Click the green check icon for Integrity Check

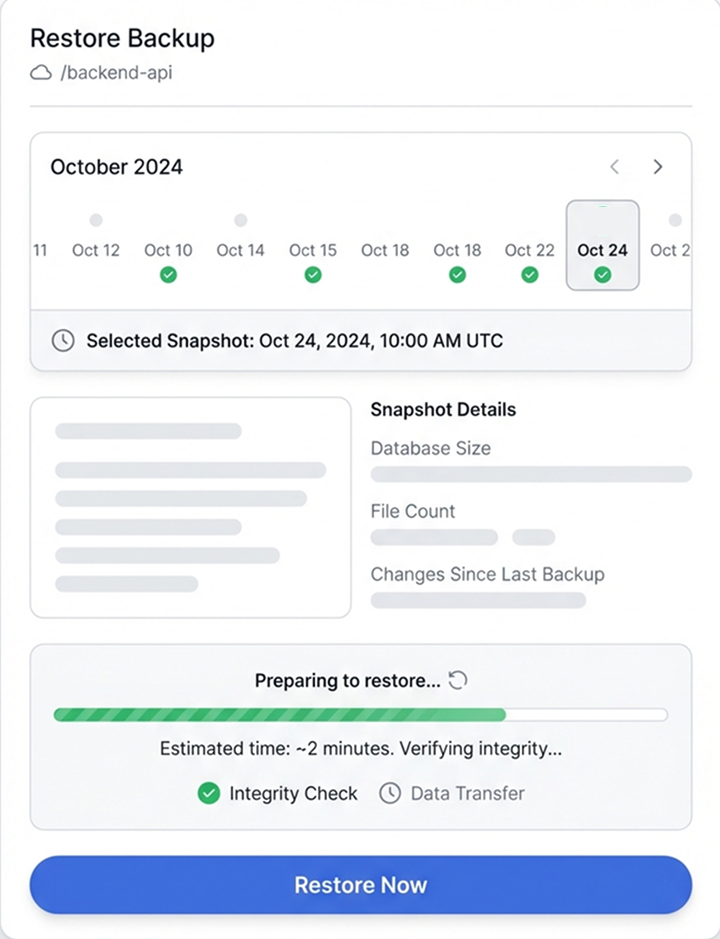(x=209, y=793)
